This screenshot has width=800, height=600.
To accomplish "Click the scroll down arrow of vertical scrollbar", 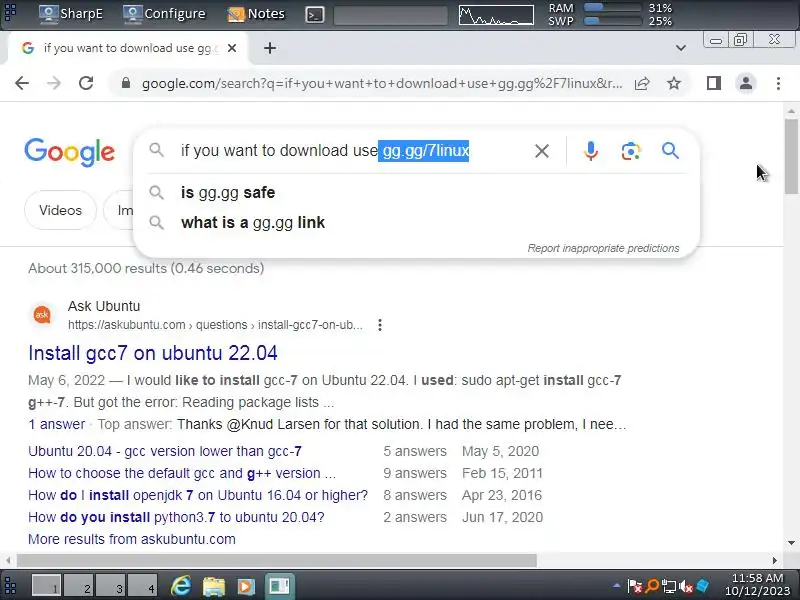I will click(791, 543).
